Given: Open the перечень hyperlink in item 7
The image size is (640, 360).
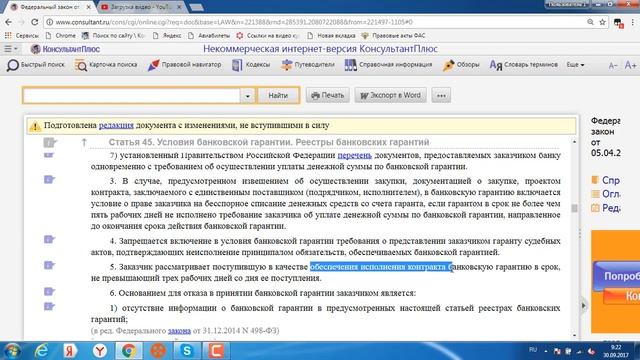Looking at the screenshot, I should point(354,155).
